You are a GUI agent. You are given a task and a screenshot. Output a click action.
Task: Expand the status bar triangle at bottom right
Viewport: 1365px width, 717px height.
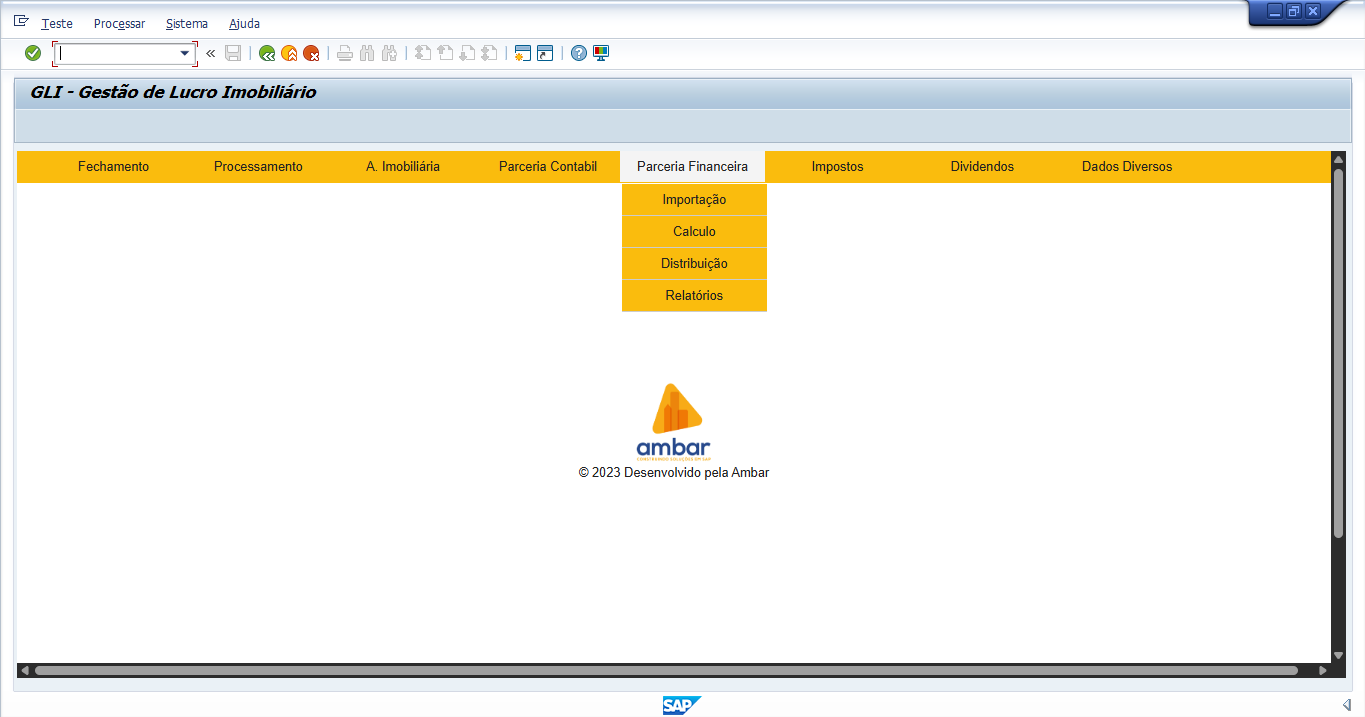pyautogui.click(x=1346, y=705)
